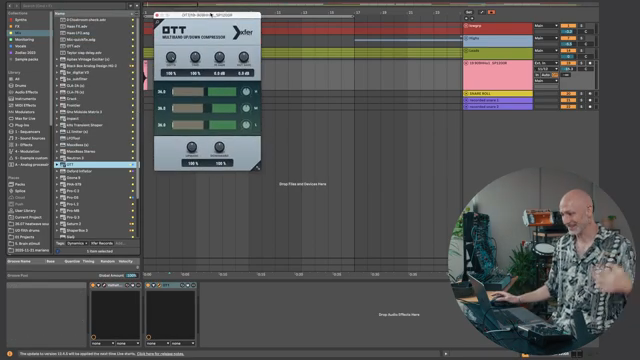Click the Add tag field
Screen dimensions: 640x360
pos(120,243)
